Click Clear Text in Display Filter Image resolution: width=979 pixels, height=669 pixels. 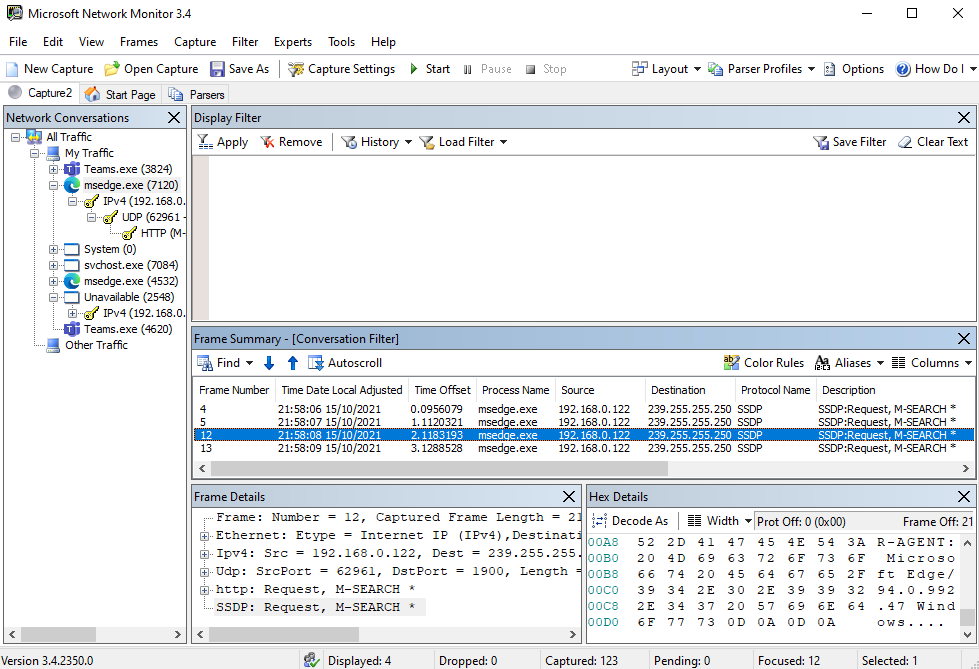tap(932, 142)
